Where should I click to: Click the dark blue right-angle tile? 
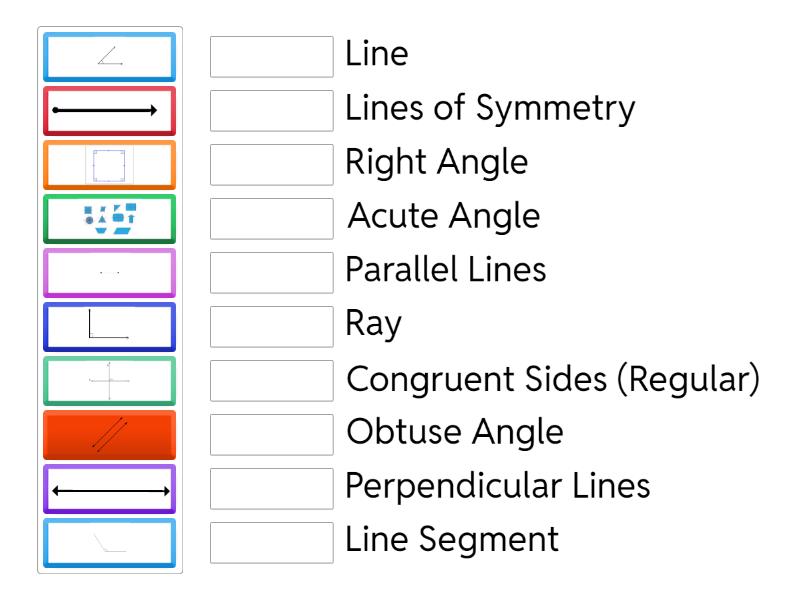[108, 327]
